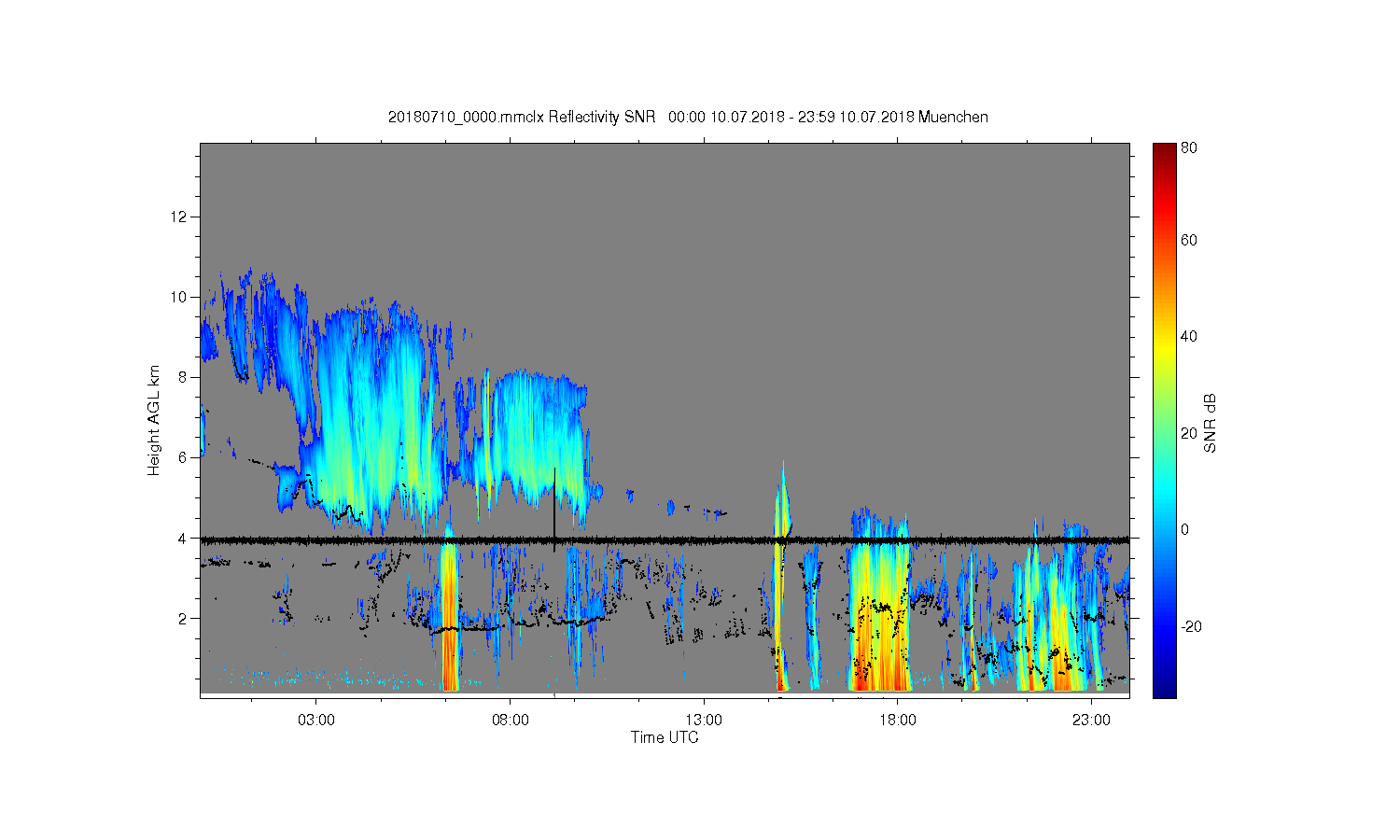Click the dark blue bottom of the colorbar

(1164, 686)
